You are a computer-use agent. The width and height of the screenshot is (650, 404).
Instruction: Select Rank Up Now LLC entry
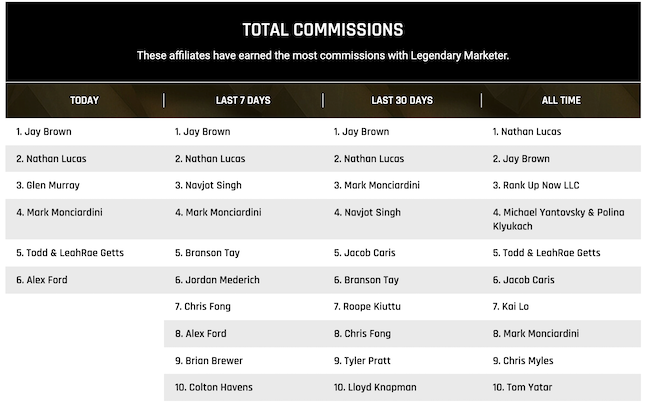[x=536, y=185]
